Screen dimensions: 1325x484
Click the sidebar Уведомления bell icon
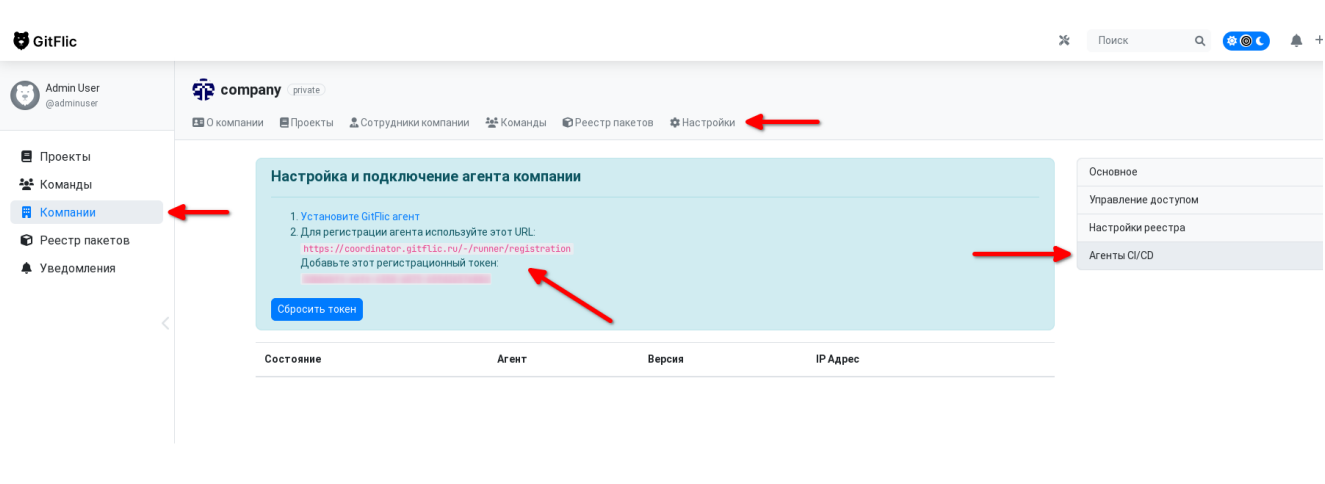click(x=27, y=268)
